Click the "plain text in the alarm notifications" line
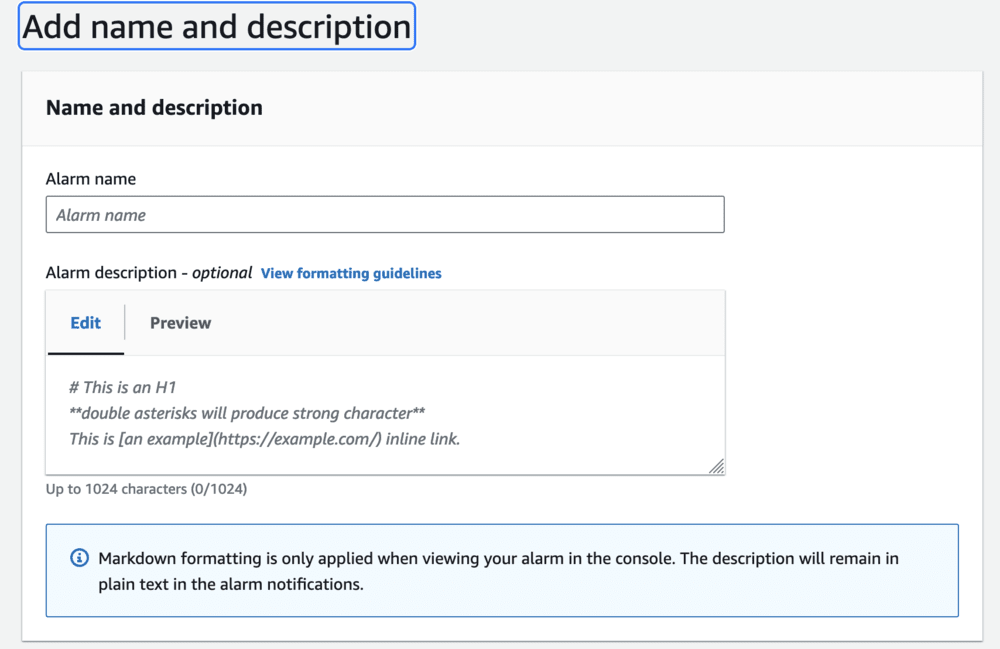 pyautogui.click(x=231, y=584)
